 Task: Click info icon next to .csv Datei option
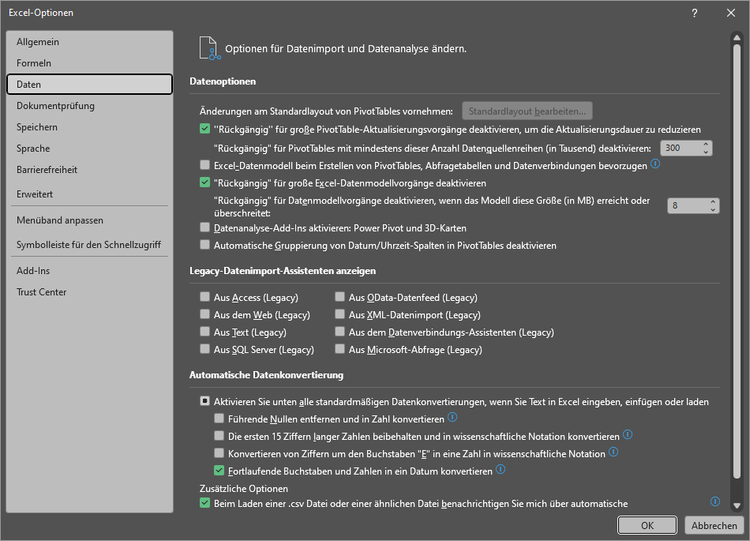pos(714,502)
